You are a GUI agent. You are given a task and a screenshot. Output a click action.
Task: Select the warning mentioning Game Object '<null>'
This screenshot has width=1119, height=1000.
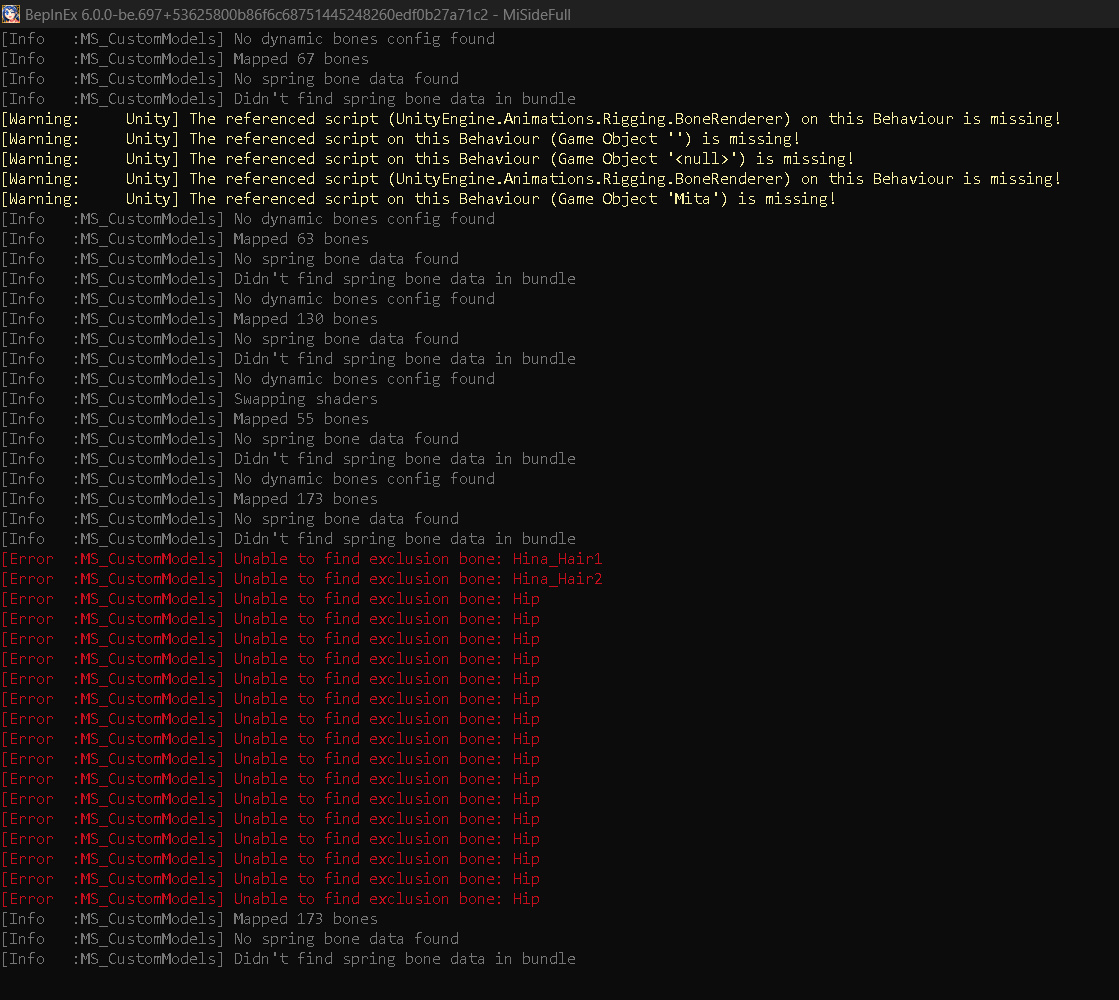click(520, 159)
